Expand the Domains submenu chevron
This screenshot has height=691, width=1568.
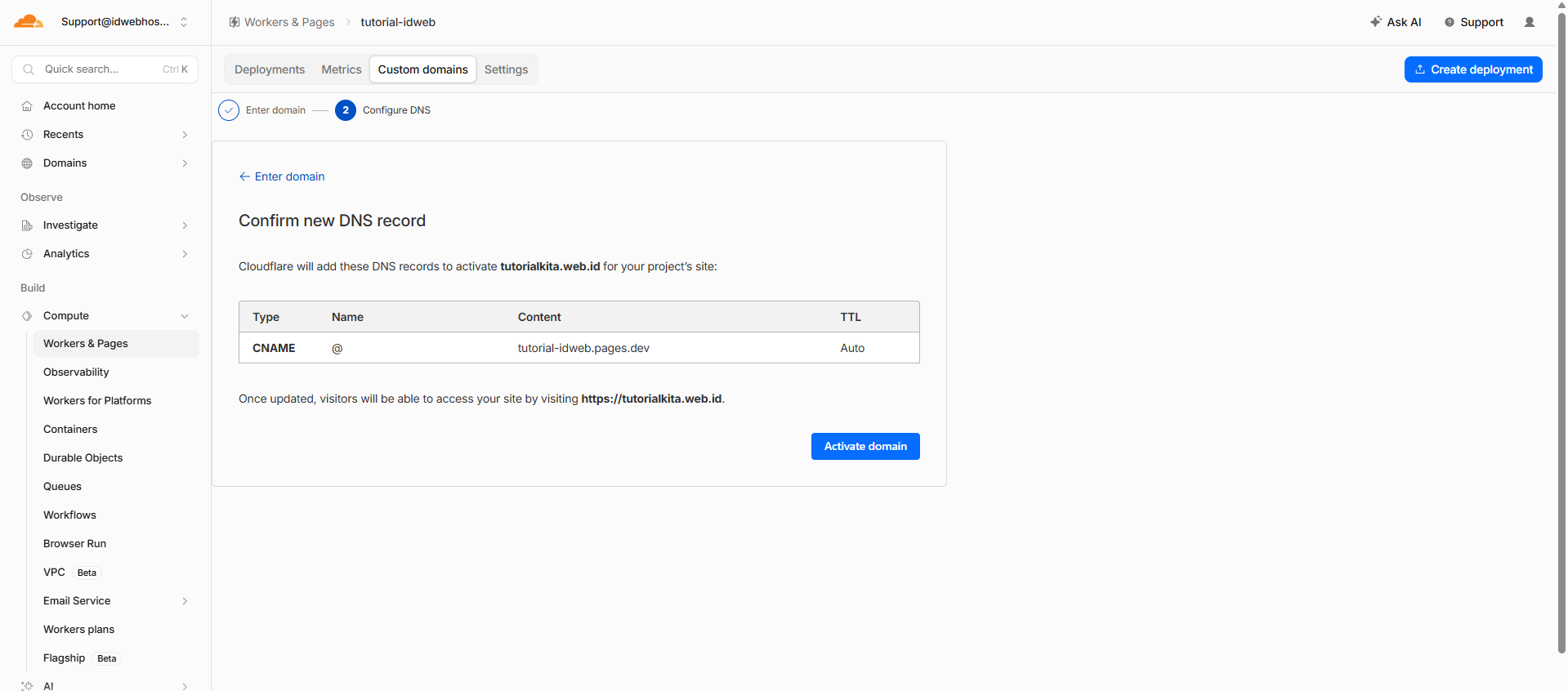(185, 163)
